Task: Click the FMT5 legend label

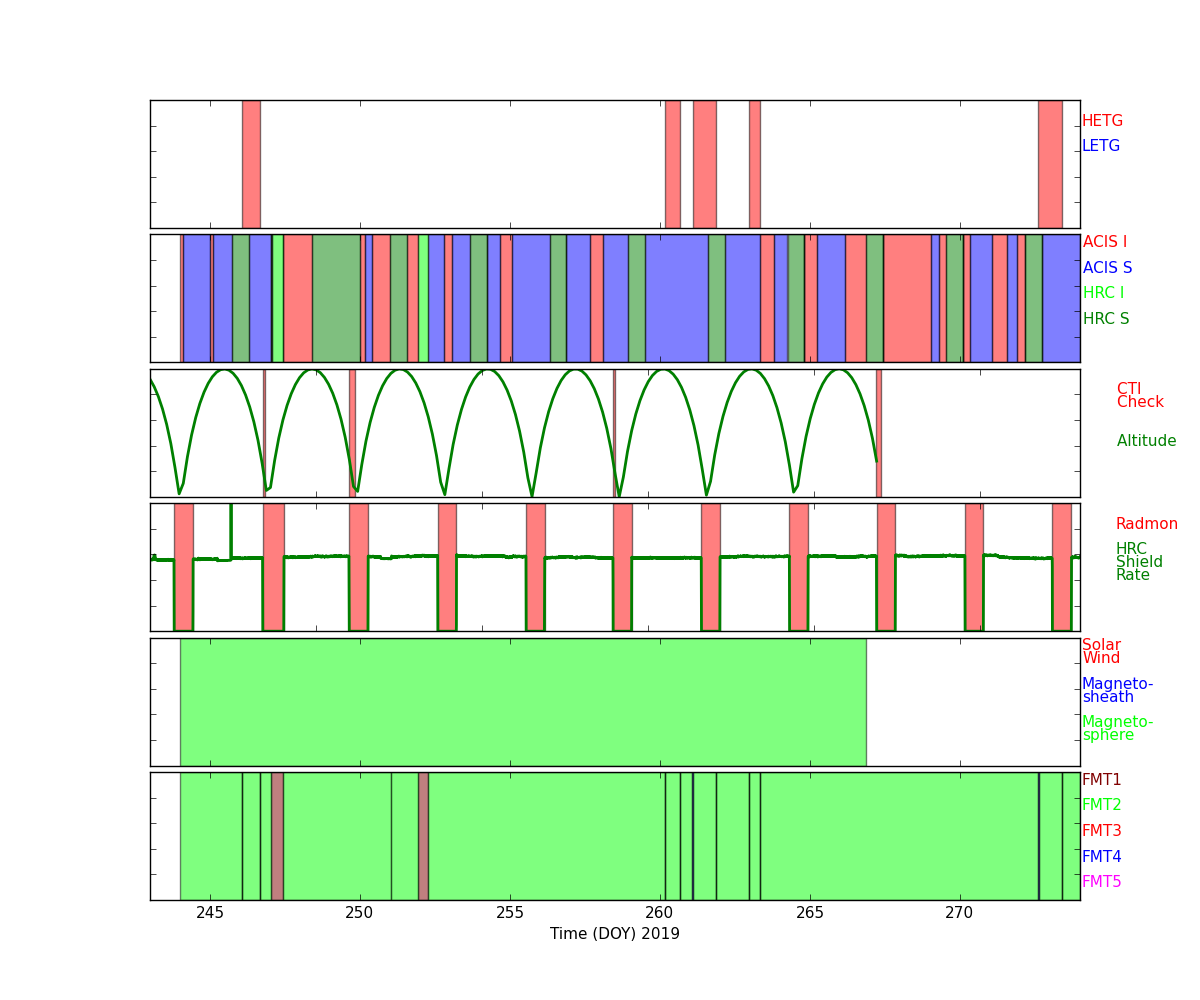Action: point(1101,882)
